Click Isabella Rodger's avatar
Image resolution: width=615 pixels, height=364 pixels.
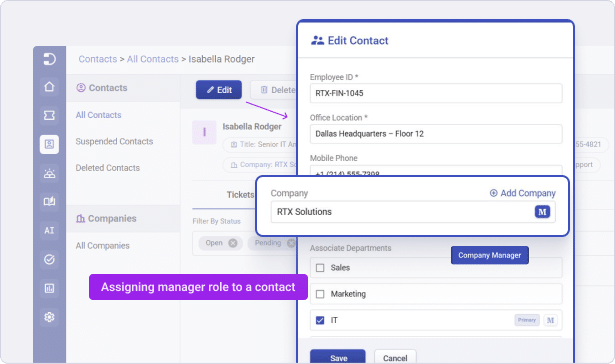[204, 132]
